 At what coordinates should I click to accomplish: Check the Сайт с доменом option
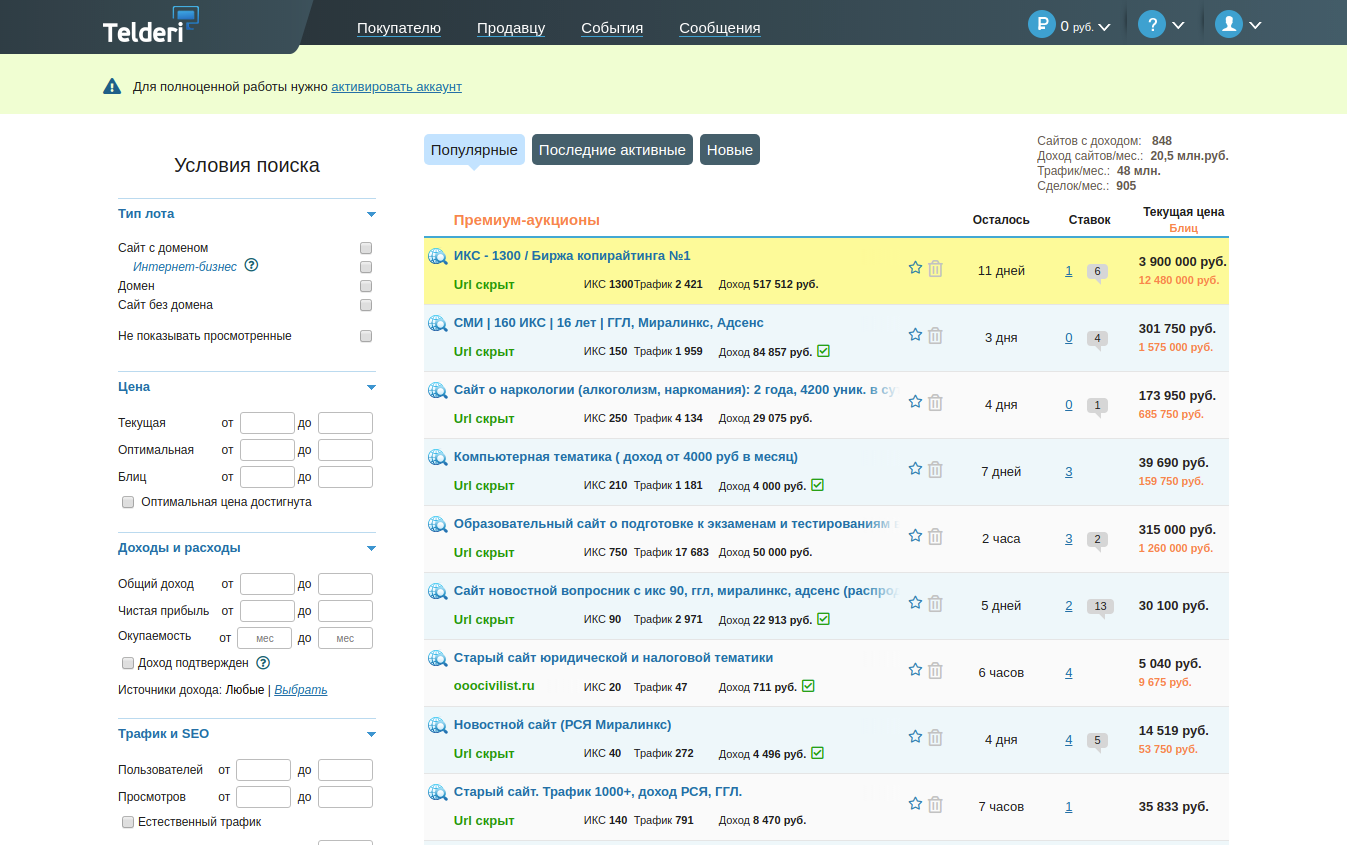[x=366, y=248]
